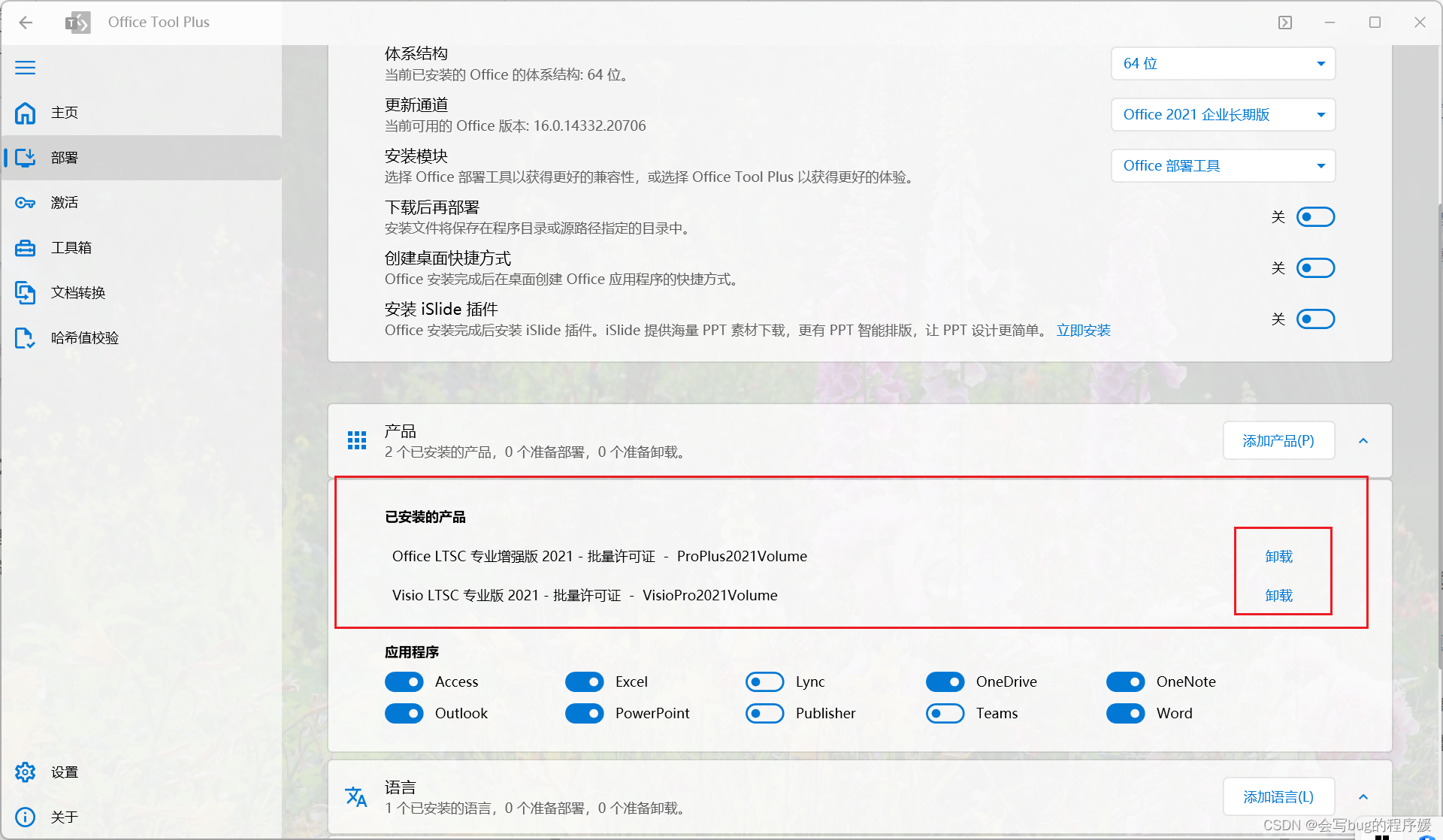Viewport: 1443px width, 840px height.
Task: Disable the Word application toggle
Action: point(1126,713)
